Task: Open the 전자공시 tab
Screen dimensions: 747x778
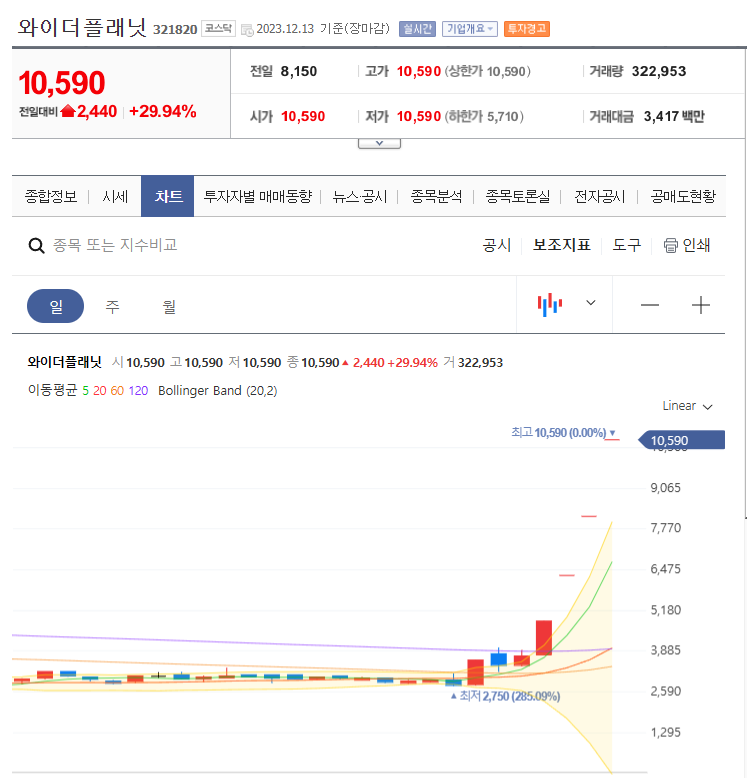Action: point(600,196)
